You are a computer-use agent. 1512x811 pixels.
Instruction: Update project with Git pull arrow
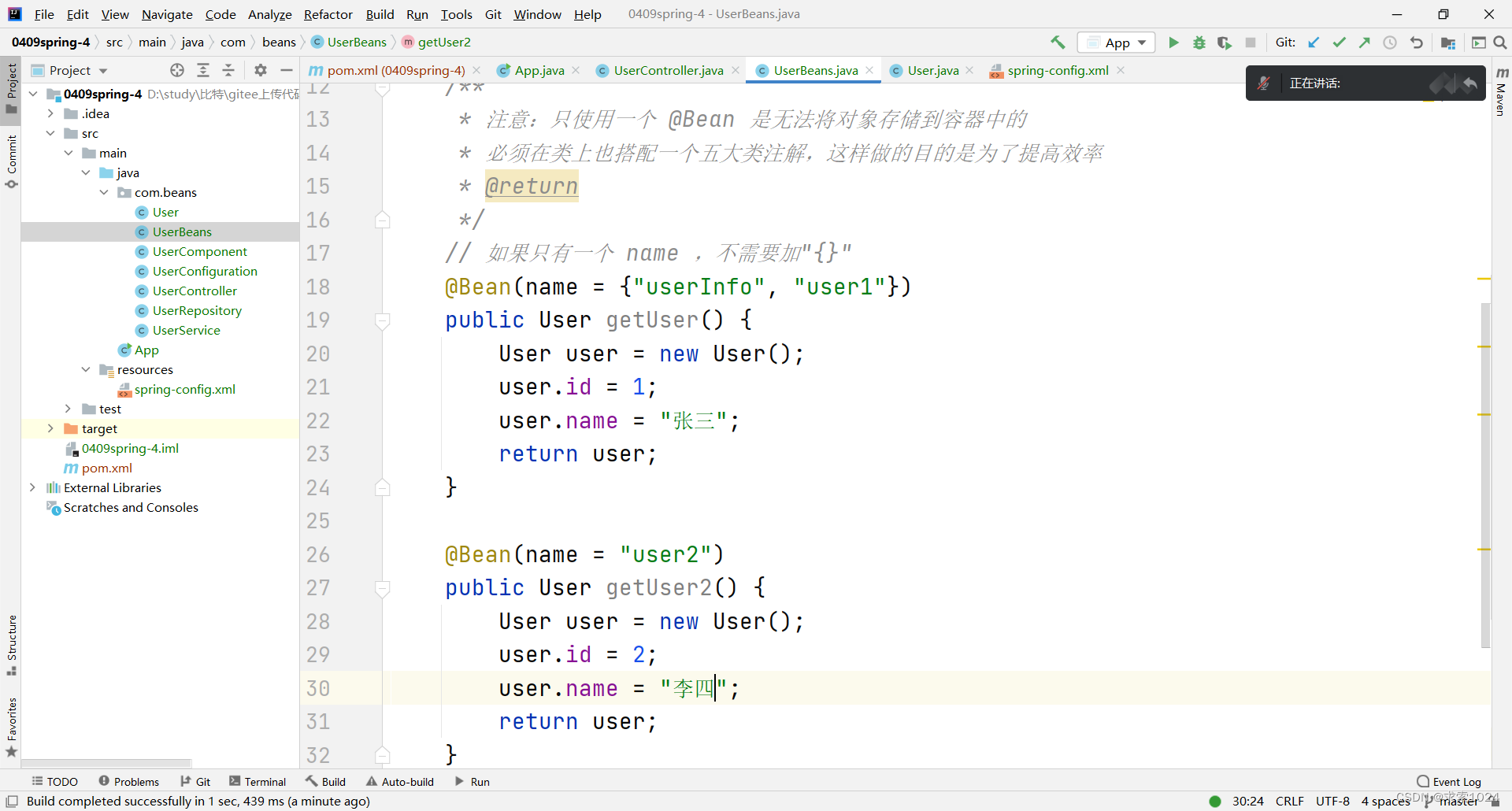click(1314, 43)
